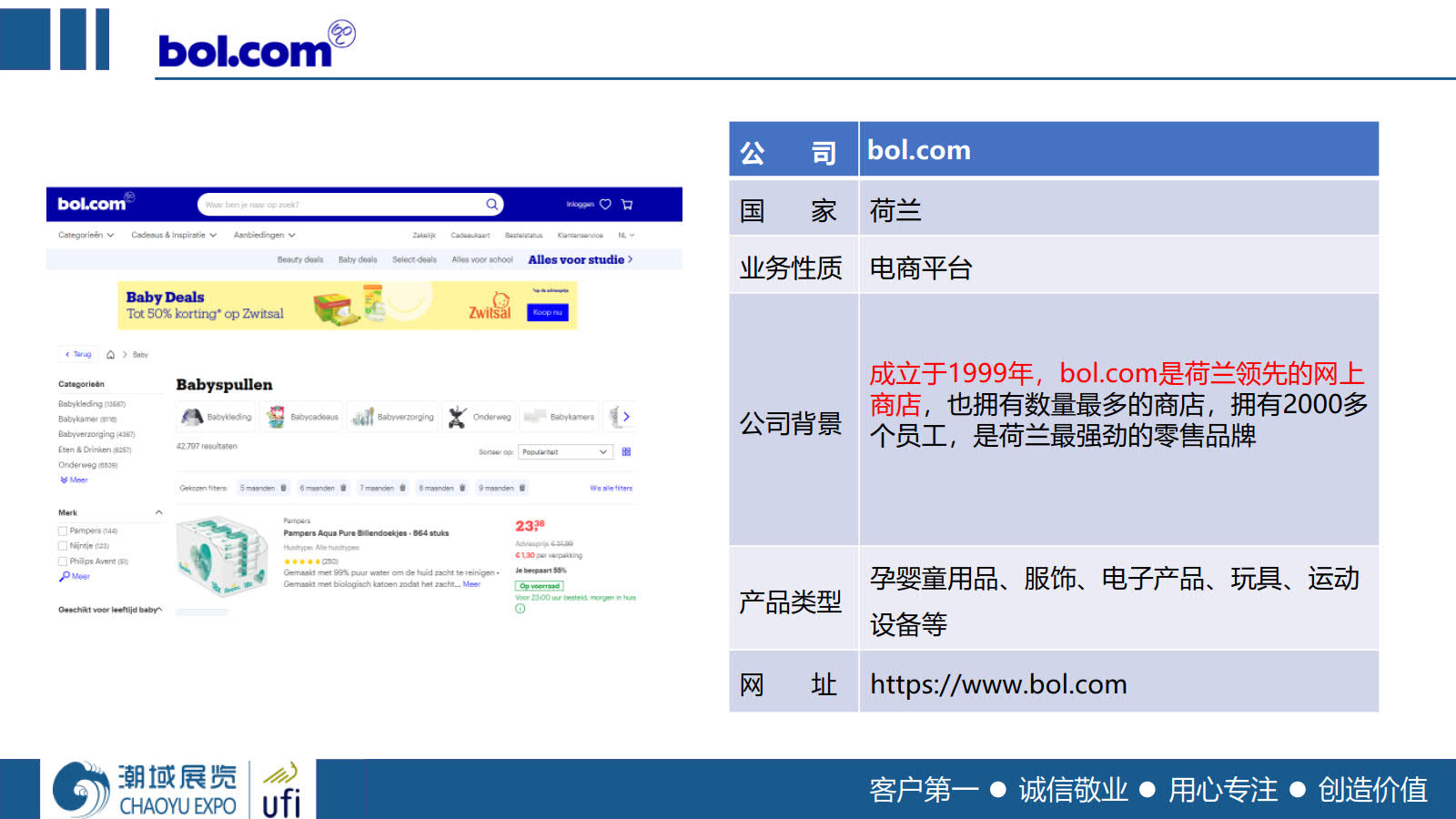Click the Koop nu banner button
The height and width of the screenshot is (819, 1456).
(x=548, y=312)
